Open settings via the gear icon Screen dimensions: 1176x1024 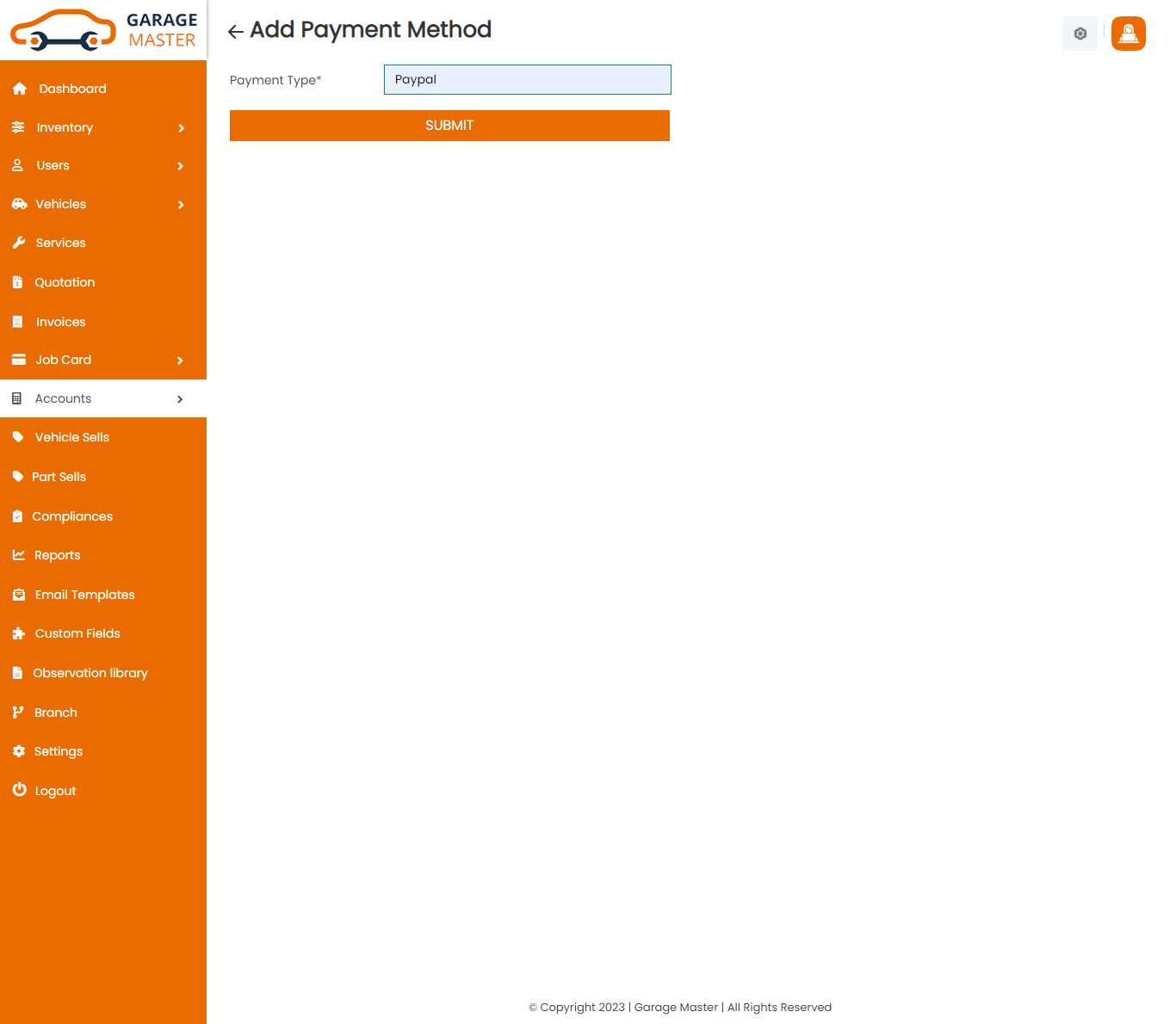point(1080,34)
